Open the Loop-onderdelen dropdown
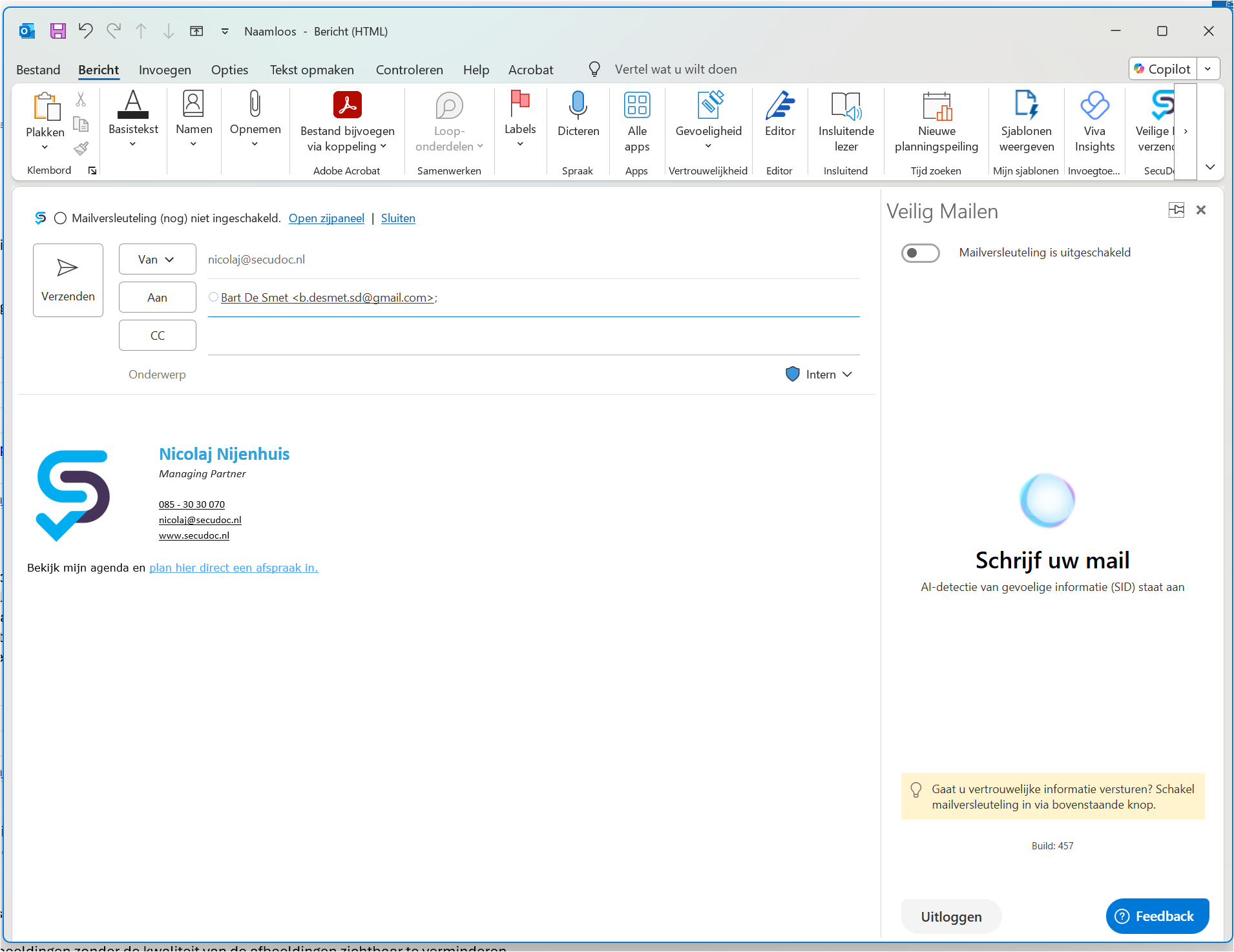The width and height of the screenshot is (1234, 952). point(449,122)
